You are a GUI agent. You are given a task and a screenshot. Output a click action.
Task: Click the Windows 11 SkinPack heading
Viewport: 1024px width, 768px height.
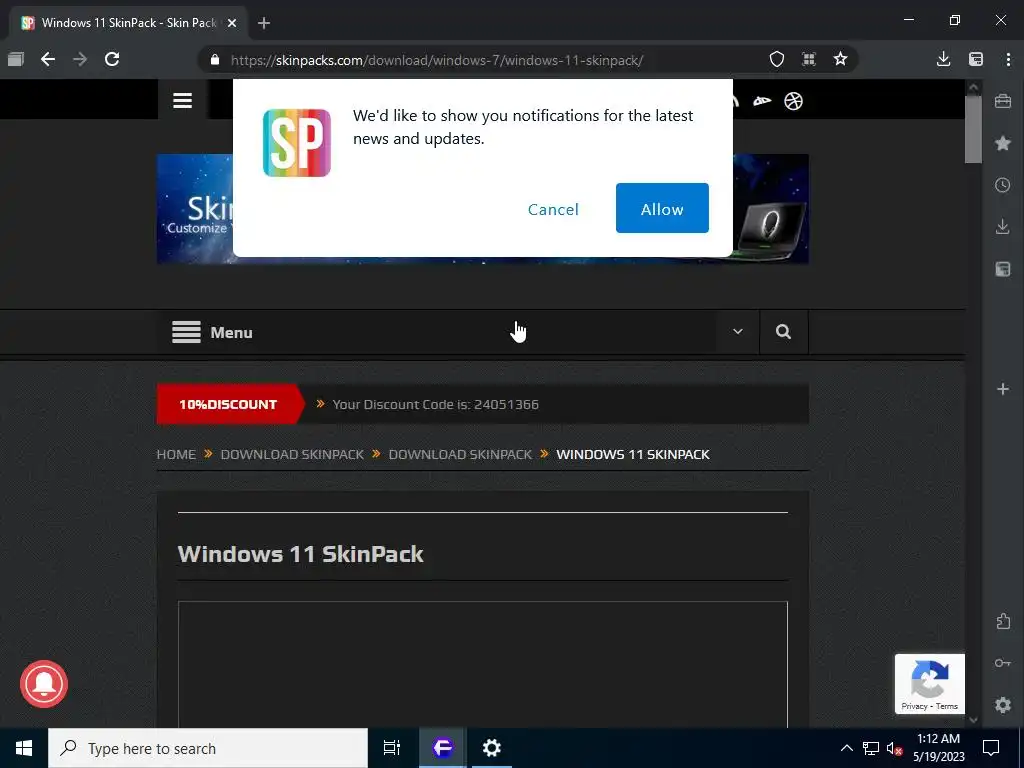[x=300, y=554]
